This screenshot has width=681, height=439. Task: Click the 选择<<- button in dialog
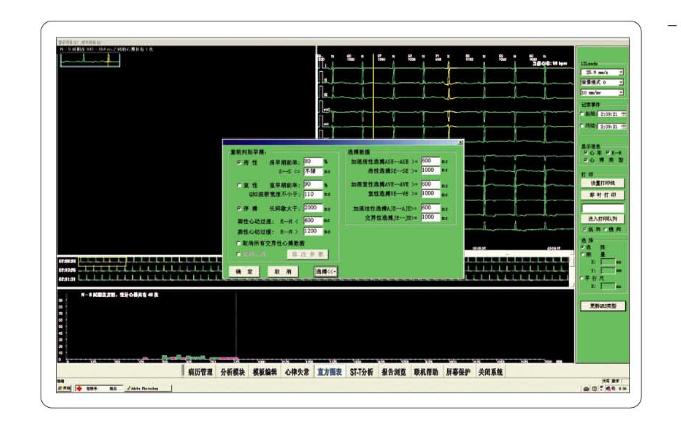(x=325, y=271)
